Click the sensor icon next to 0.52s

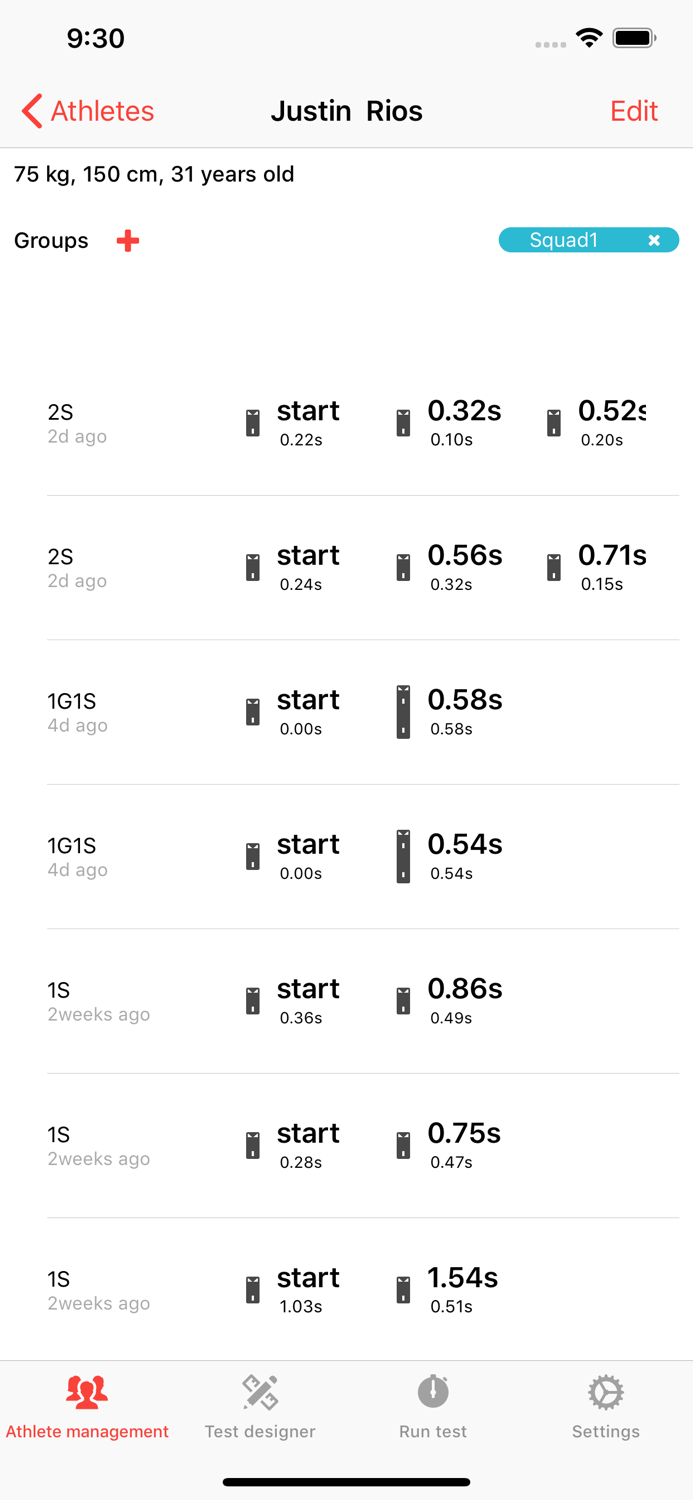point(554,423)
